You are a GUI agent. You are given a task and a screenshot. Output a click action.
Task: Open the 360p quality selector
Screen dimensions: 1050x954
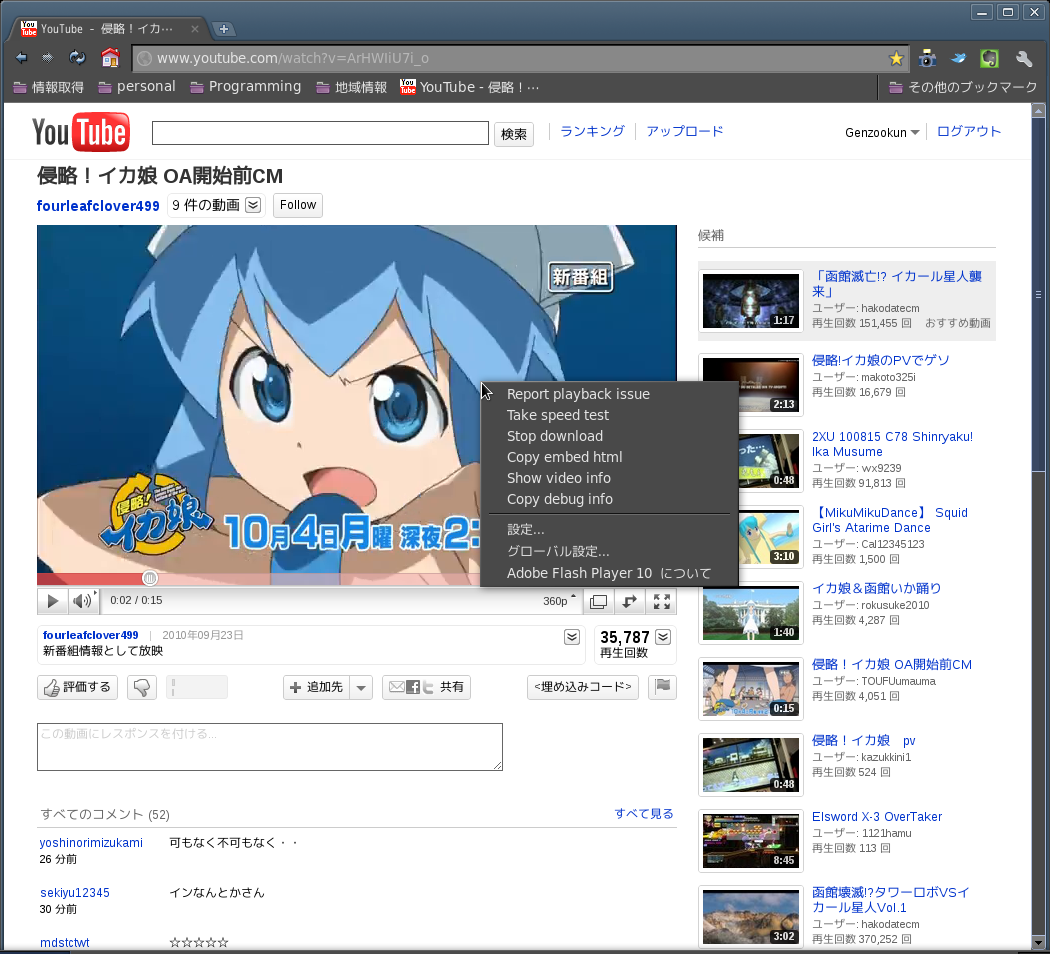pyautogui.click(x=559, y=601)
